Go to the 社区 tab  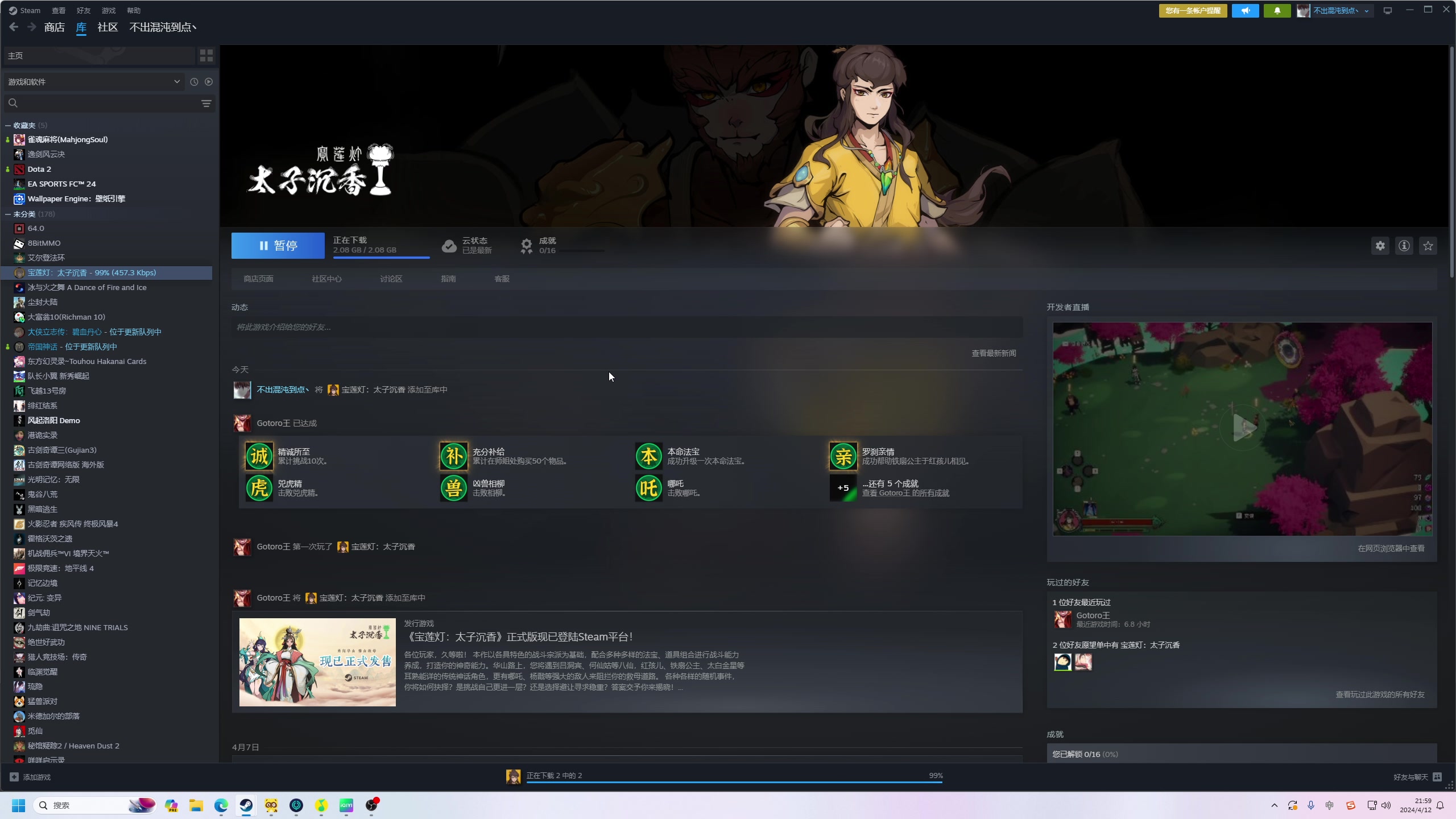[107, 27]
